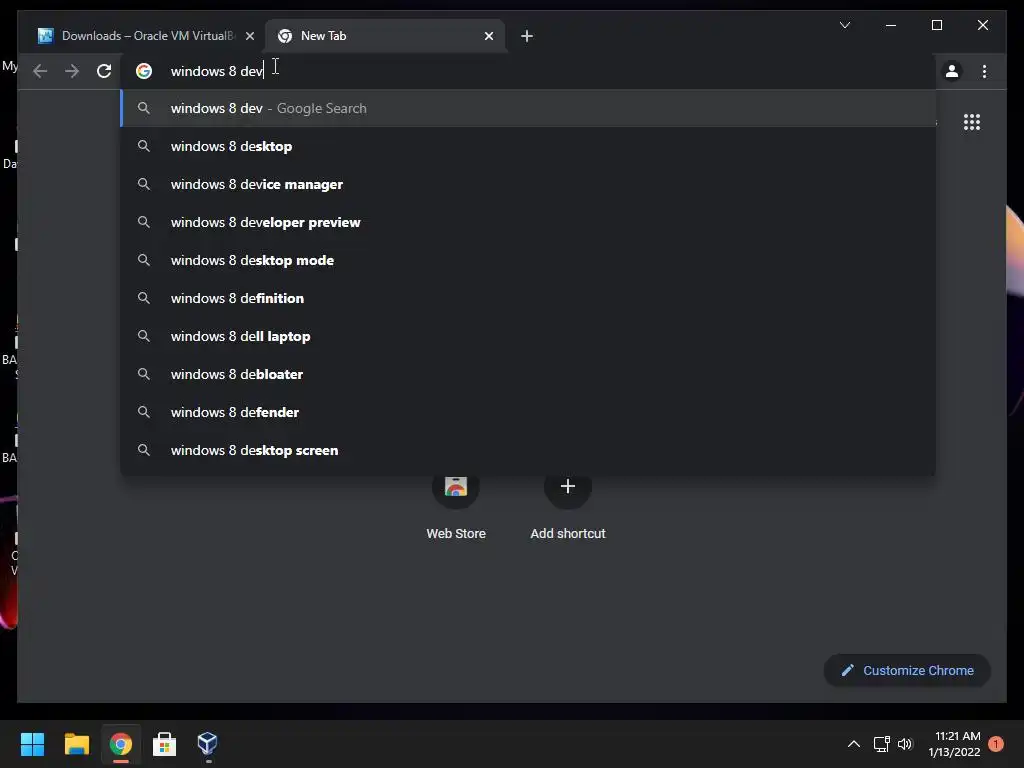Screen dimensions: 1024x768
Task: Reload the page with the refresh icon
Action: tap(104, 71)
